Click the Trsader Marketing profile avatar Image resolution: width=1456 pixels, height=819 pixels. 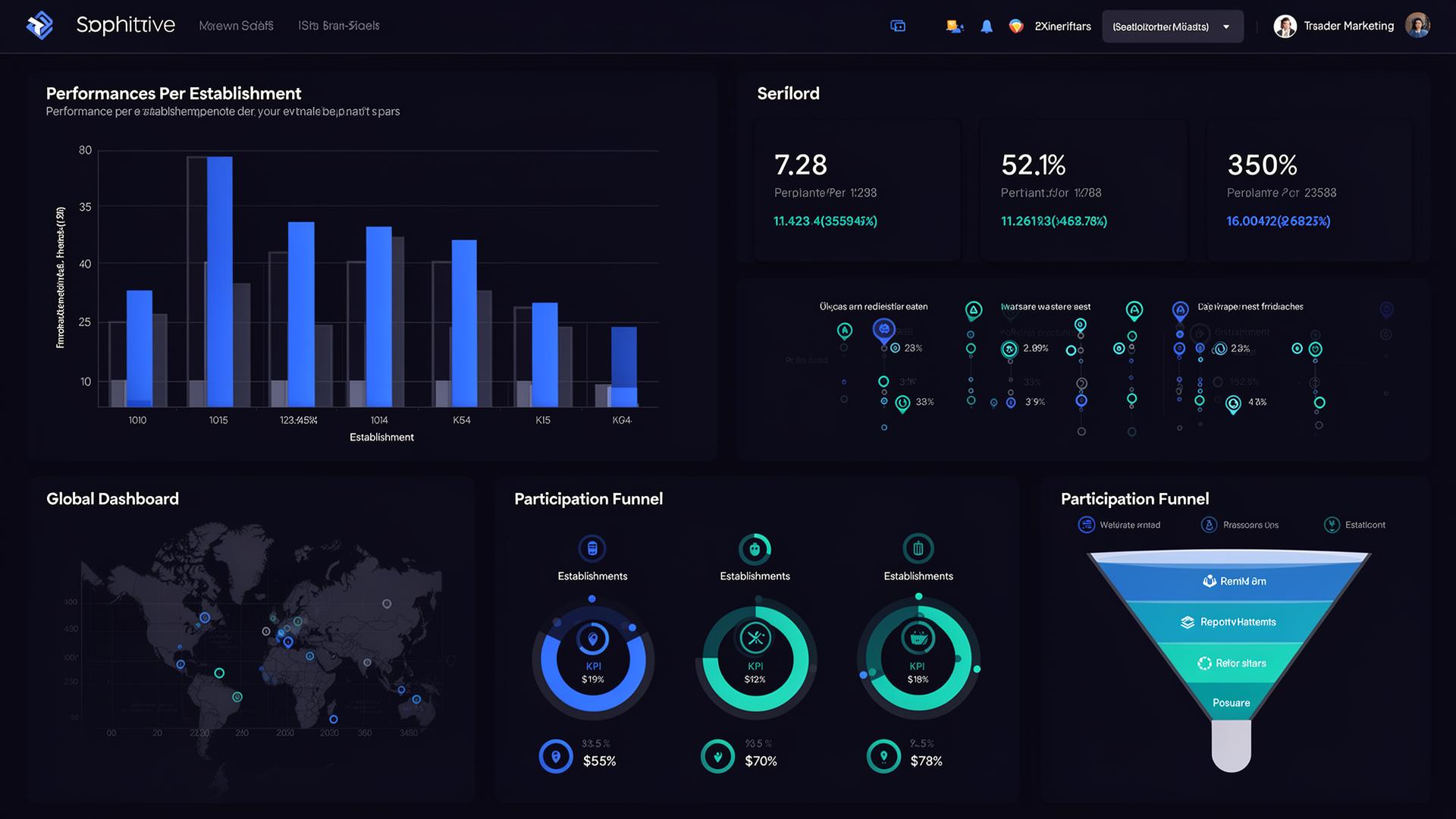point(1285,27)
